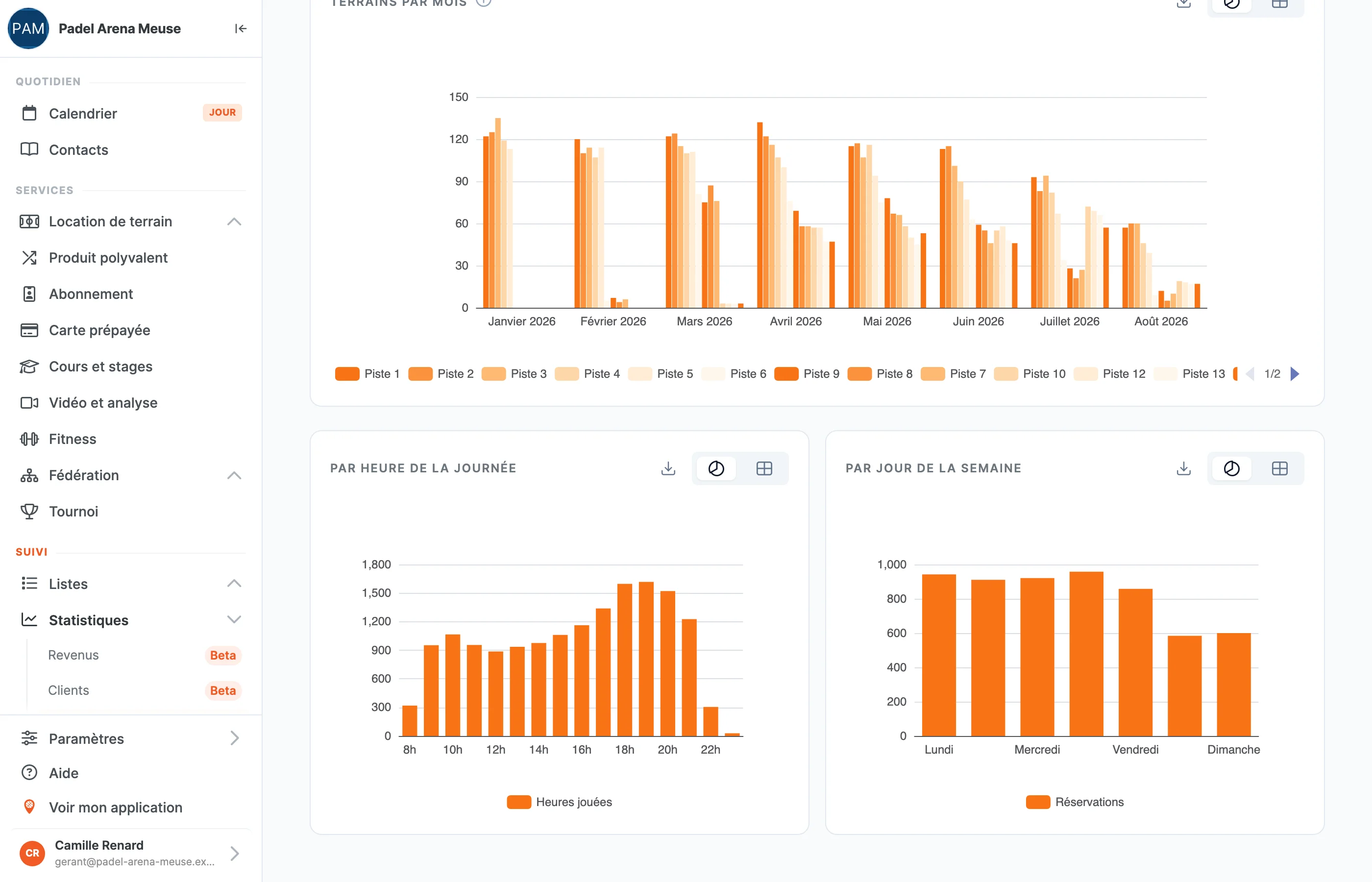Download the Par jour de la semaine chart
This screenshot has width=1372, height=882.
tap(1184, 468)
